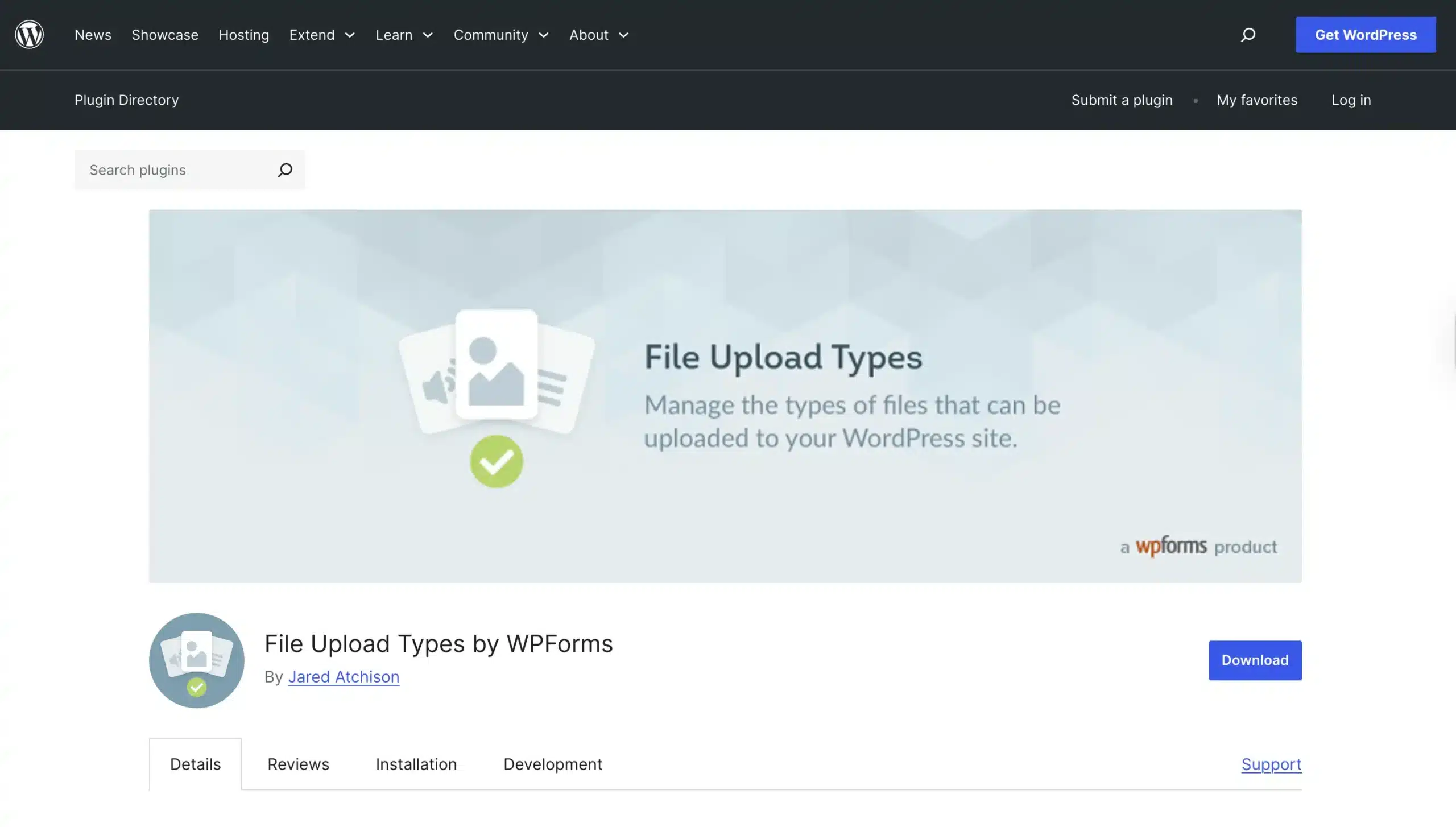The width and height of the screenshot is (1456, 827).
Task: Submit plugin search with magnifier icon
Action: (285, 170)
